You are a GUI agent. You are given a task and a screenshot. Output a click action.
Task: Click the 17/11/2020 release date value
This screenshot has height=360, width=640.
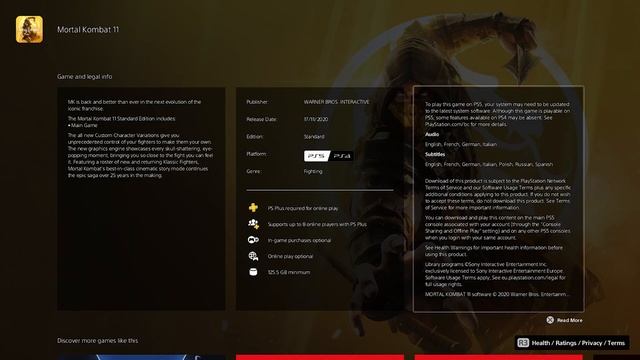[x=316, y=120]
